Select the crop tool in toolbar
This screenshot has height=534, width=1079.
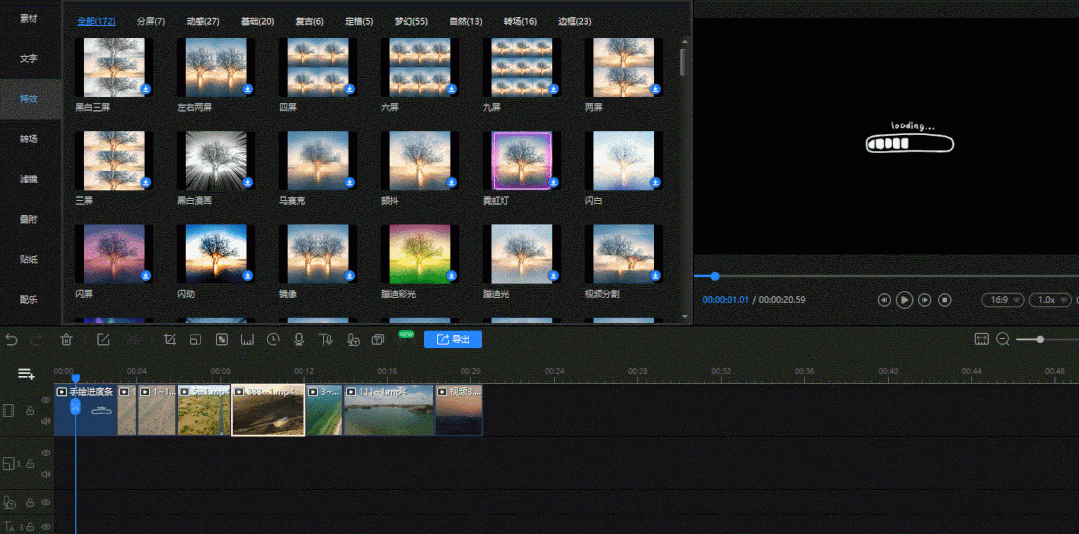pos(171,339)
